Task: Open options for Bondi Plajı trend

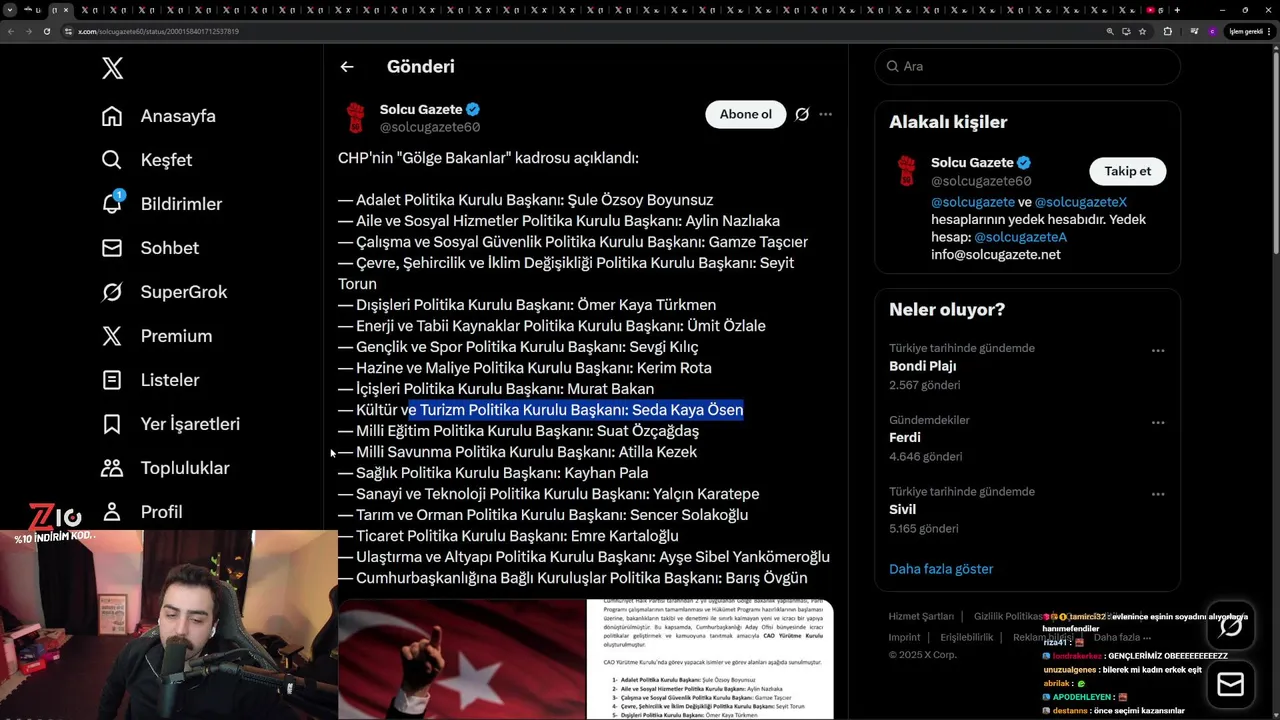Action: (x=1158, y=350)
